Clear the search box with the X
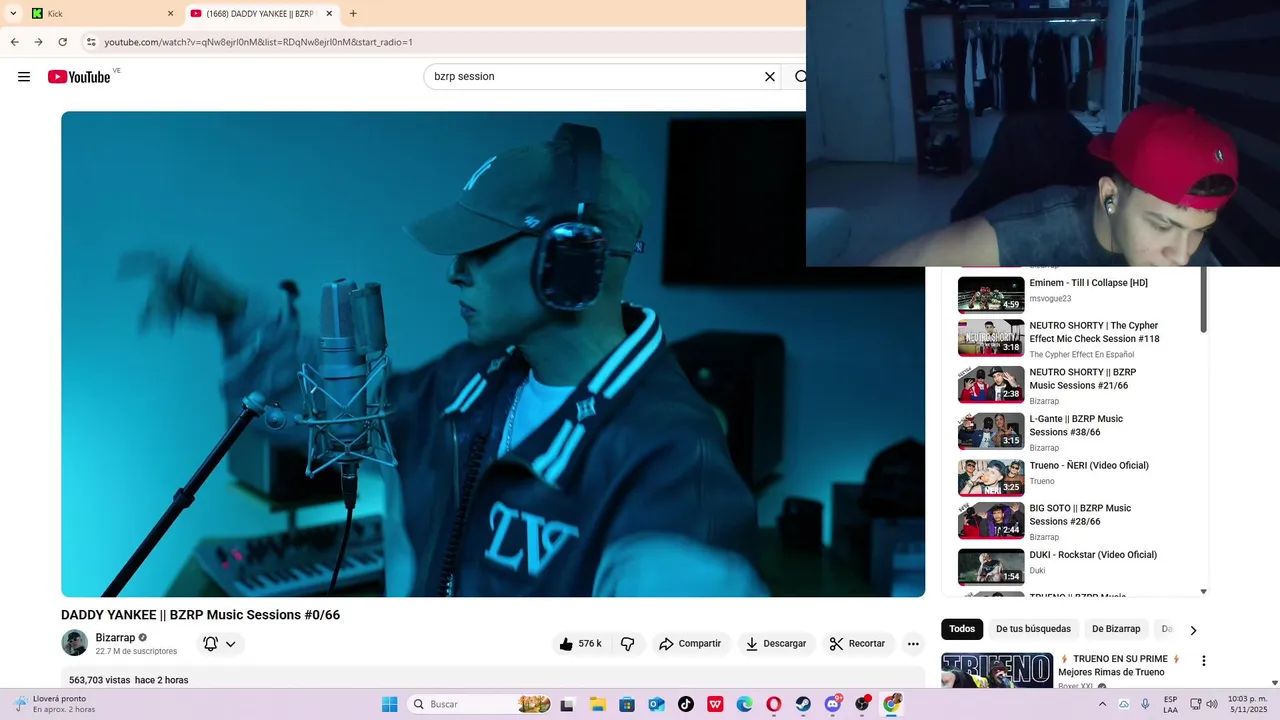The height and width of the screenshot is (720, 1280). click(770, 77)
